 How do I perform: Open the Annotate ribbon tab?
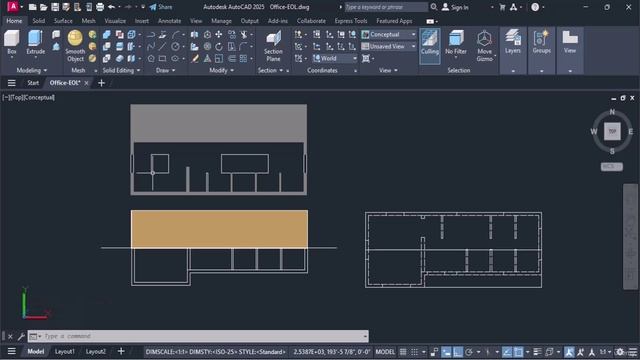169,21
